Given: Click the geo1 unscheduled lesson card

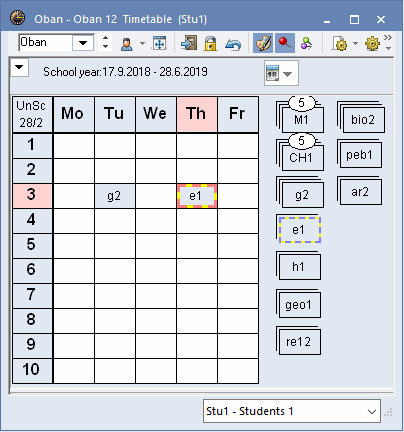Looking at the screenshot, I should click(x=298, y=305).
